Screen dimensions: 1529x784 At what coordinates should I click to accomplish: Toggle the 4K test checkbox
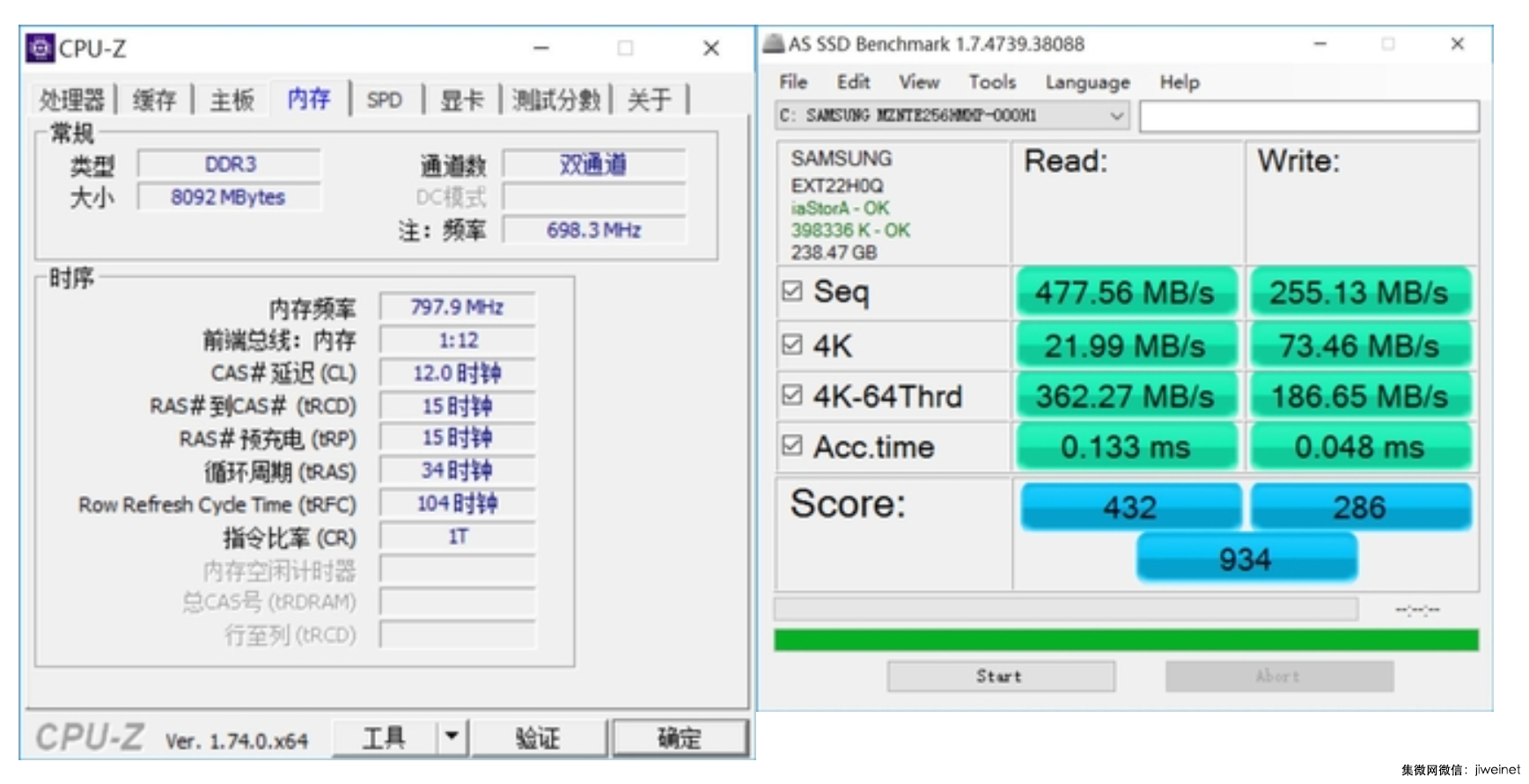point(792,344)
